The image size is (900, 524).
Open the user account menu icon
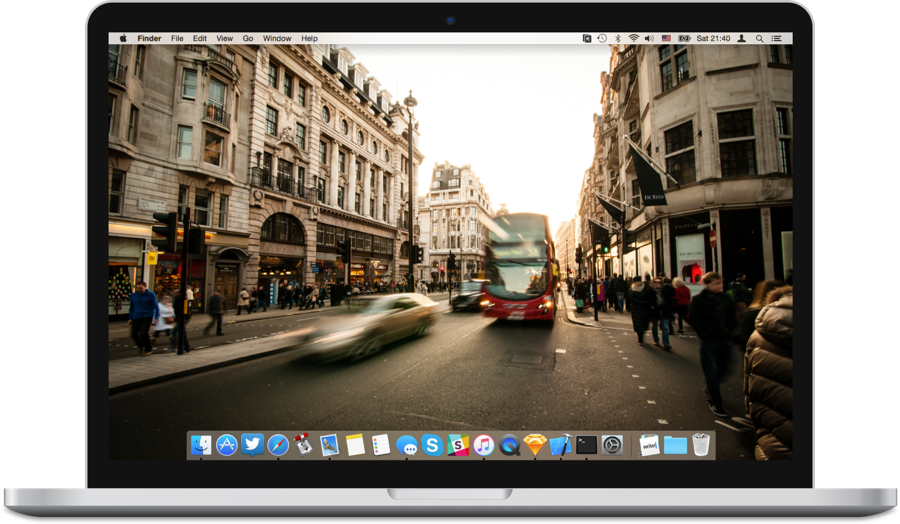point(742,38)
